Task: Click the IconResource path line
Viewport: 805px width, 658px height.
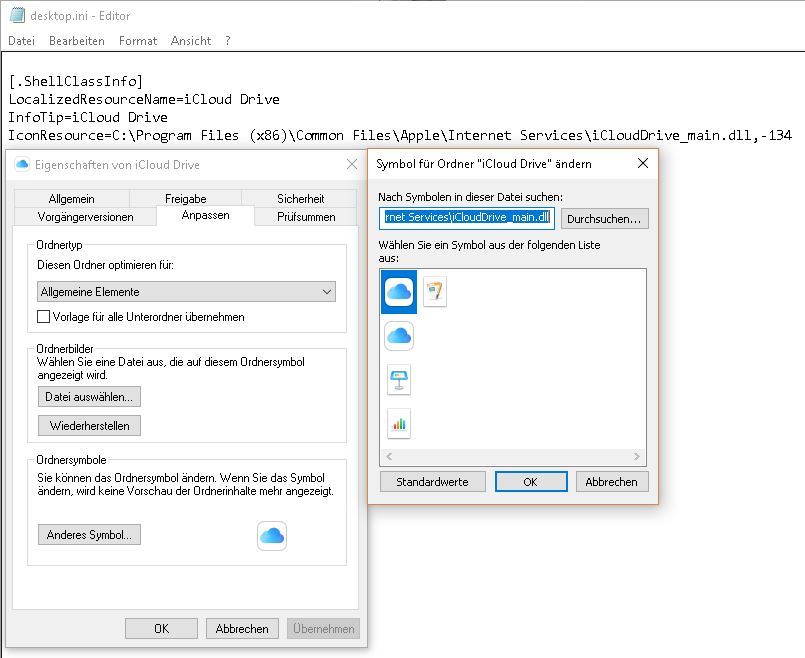Action: point(400,135)
